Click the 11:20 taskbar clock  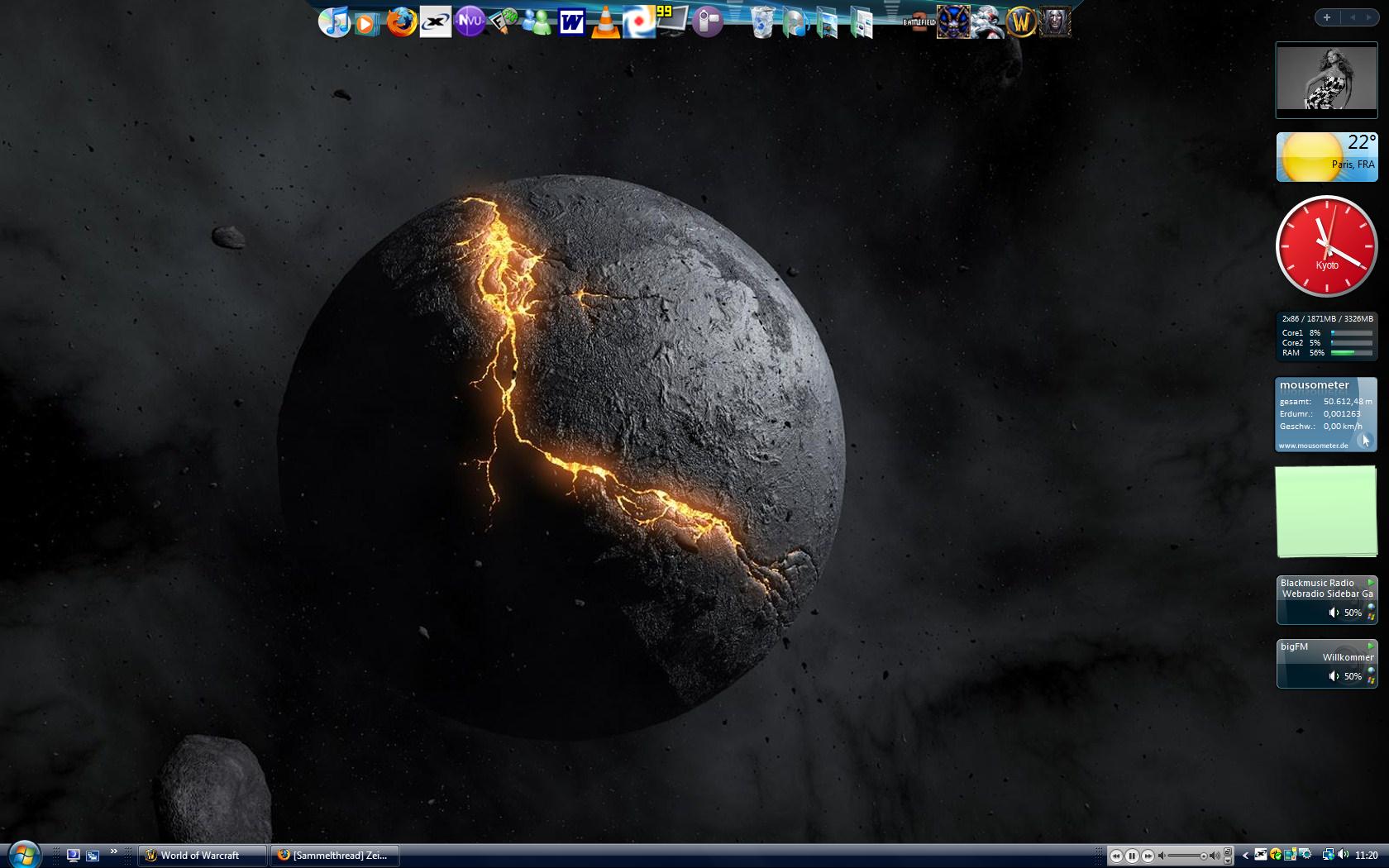coord(1367,856)
